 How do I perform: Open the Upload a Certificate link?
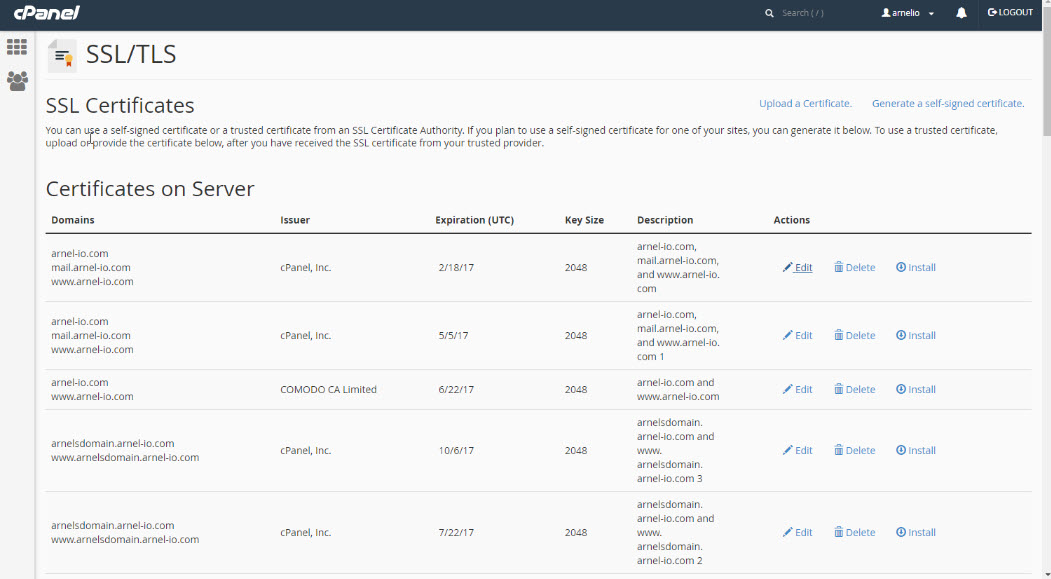pos(805,104)
